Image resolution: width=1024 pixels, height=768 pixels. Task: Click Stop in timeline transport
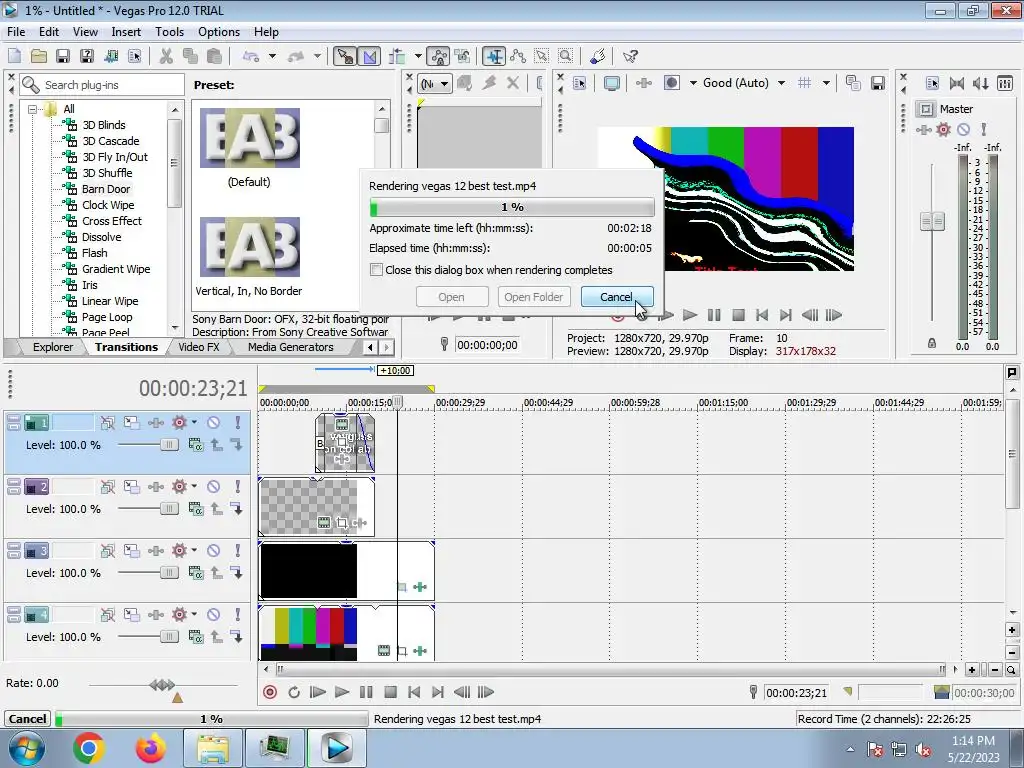[x=391, y=692]
